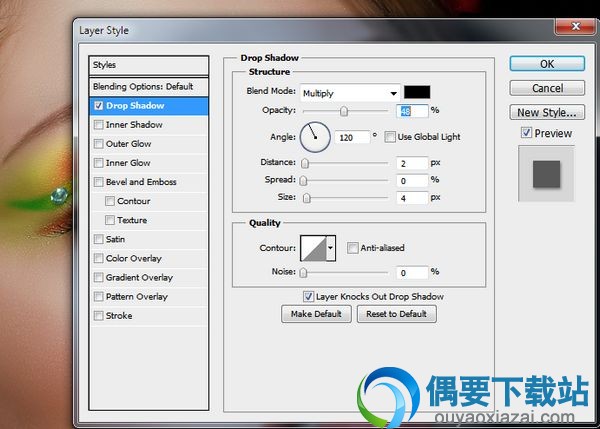Screen dimensions: 600x429
Task: Click the Noise value field
Action: (x=412, y=272)
